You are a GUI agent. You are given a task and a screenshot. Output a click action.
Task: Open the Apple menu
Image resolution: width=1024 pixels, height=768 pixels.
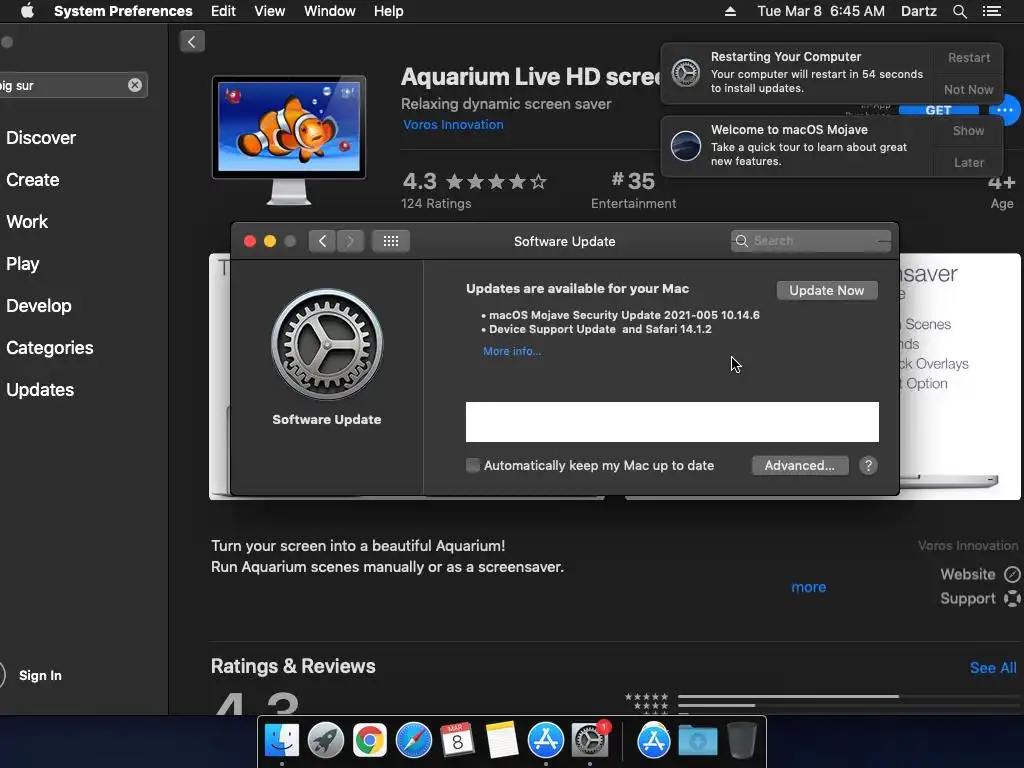pos(27,11)
